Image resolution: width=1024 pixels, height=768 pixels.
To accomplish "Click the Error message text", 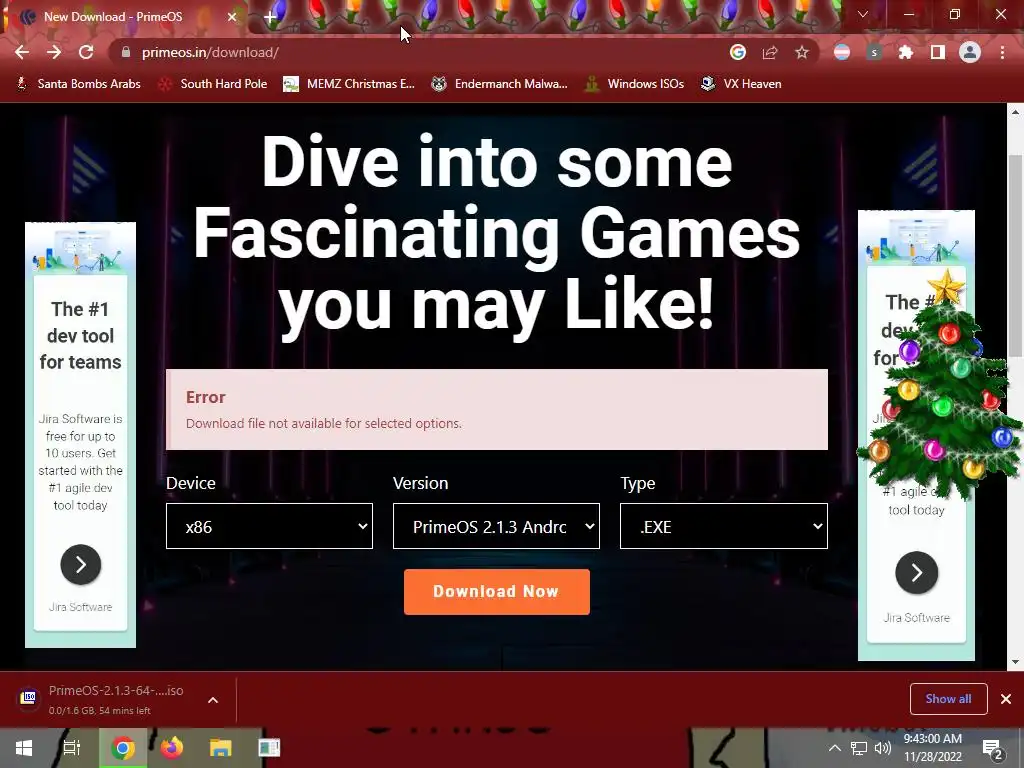I will pyautogui.click(x=323, y=423).
